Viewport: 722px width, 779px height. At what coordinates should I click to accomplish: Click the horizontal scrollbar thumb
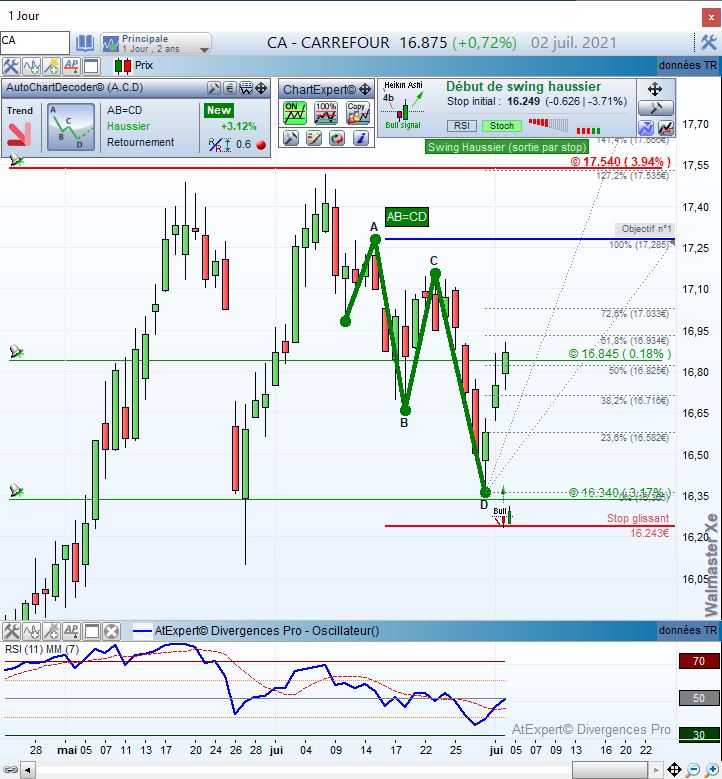point(611,771)
